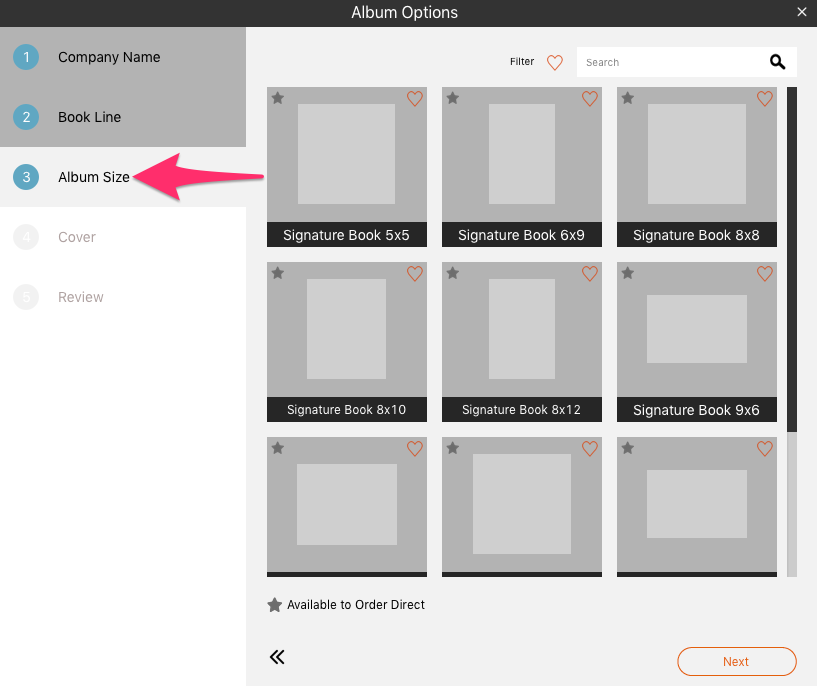Viewport: 817px width, 686px height.
Task: Close the Album Options dialog
Action: 801,12
